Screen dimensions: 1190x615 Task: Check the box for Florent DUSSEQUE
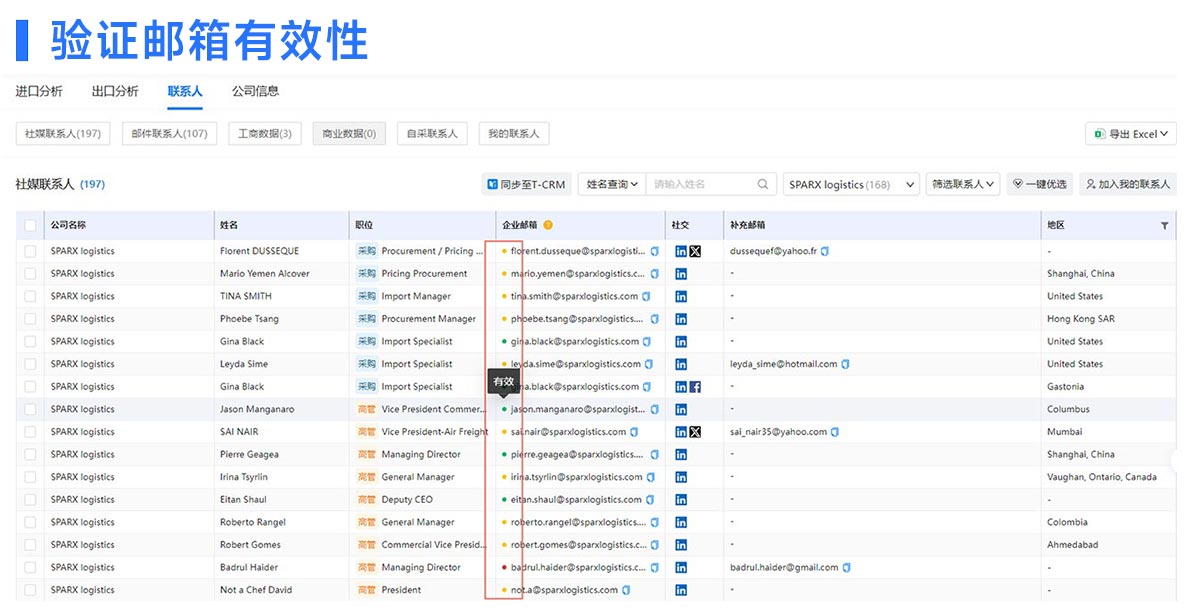click(x=30, y=251)
